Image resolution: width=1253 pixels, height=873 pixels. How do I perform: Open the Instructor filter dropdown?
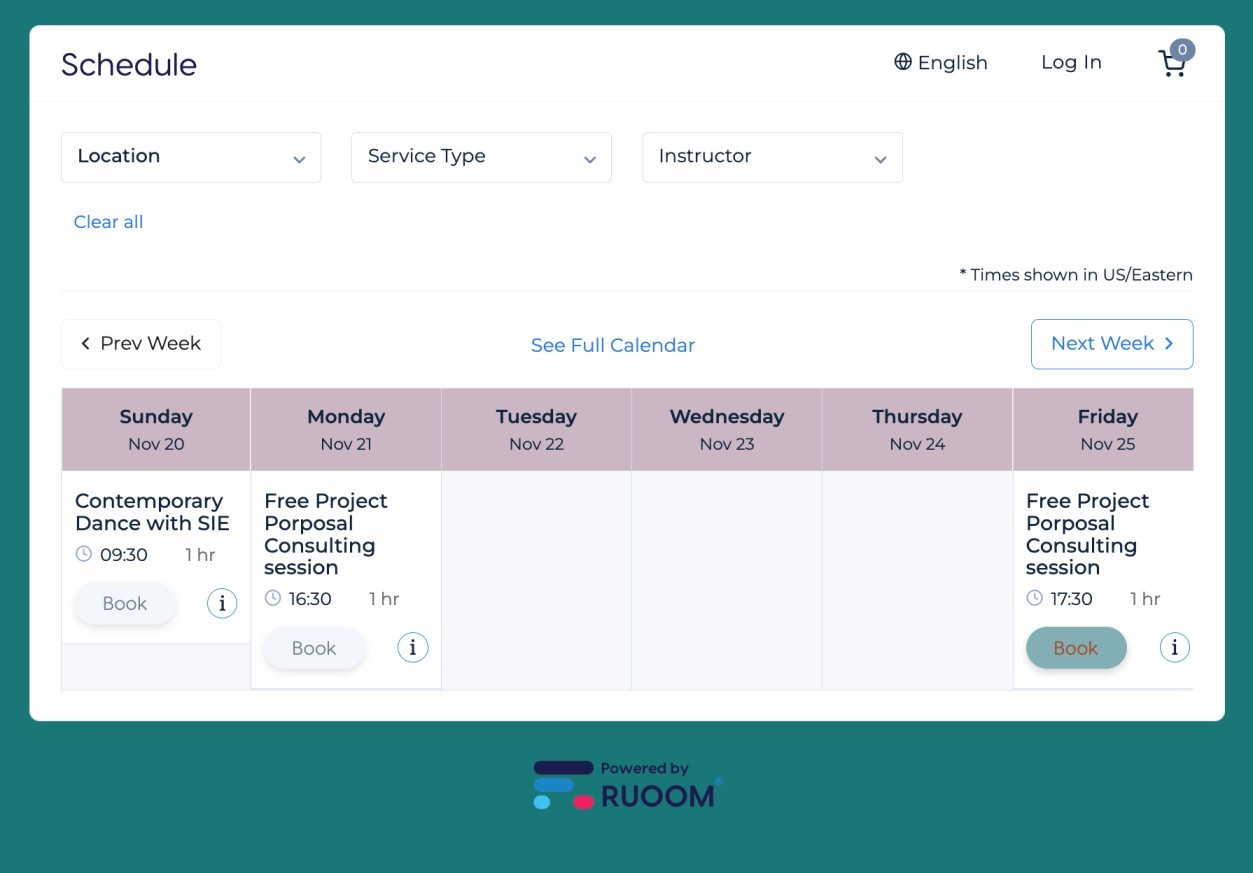click(772, 157)
